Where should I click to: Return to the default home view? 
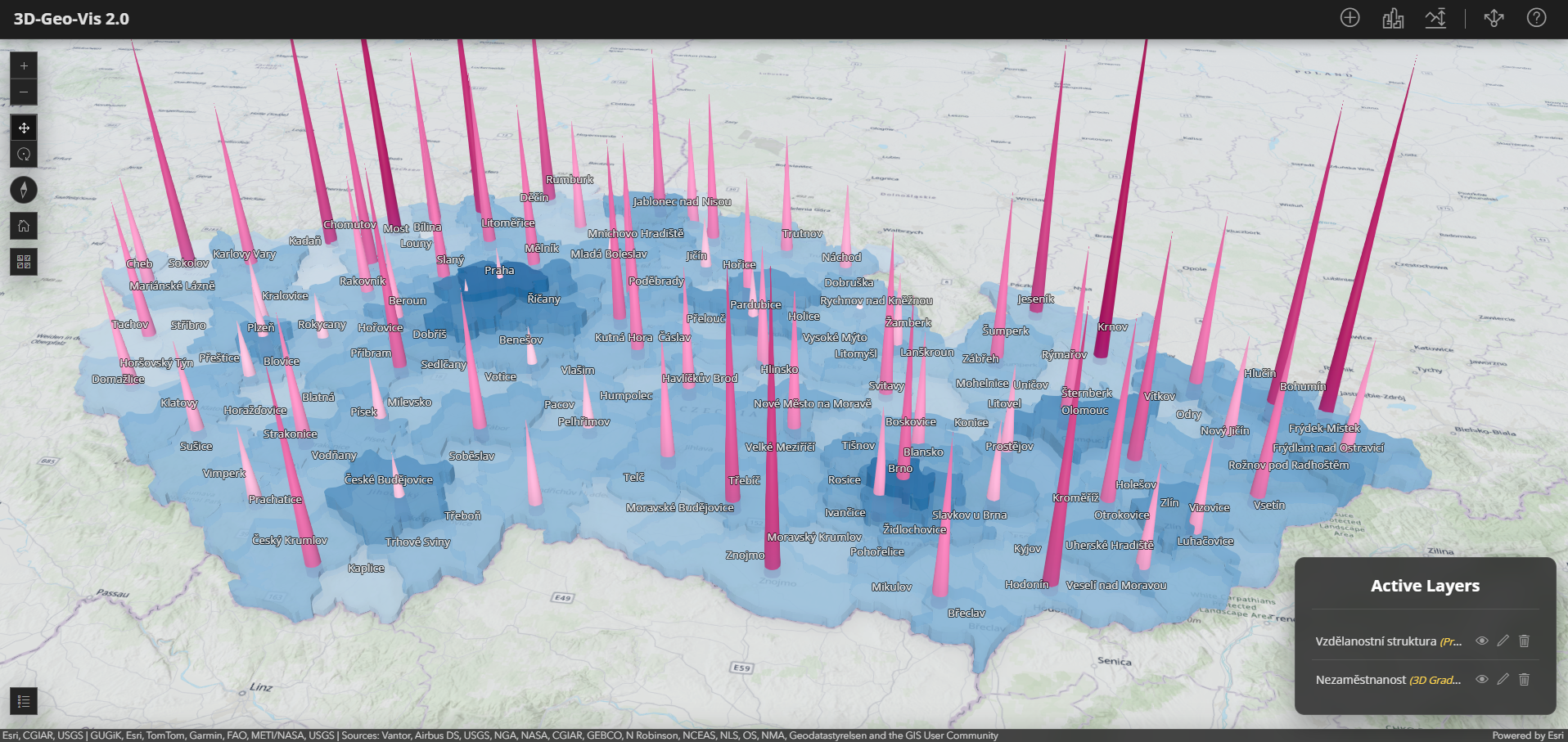pos(24,226)
